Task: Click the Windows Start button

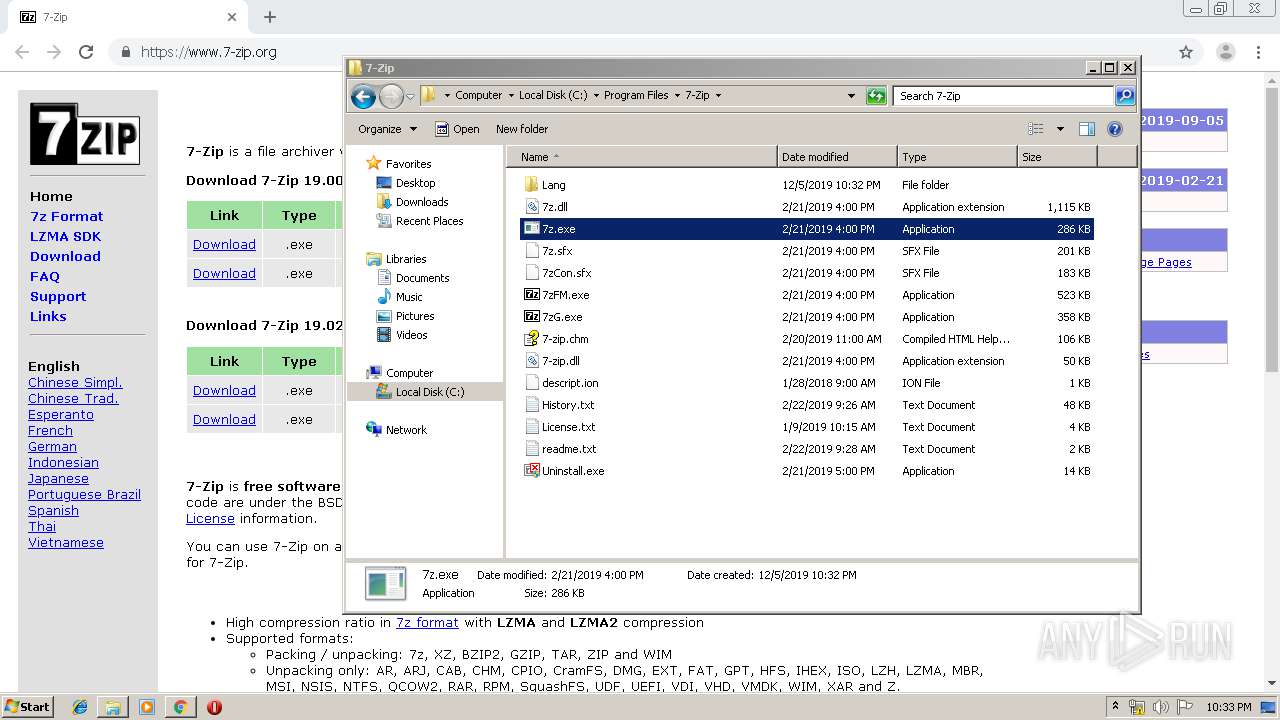Action: tap(28, 707)
